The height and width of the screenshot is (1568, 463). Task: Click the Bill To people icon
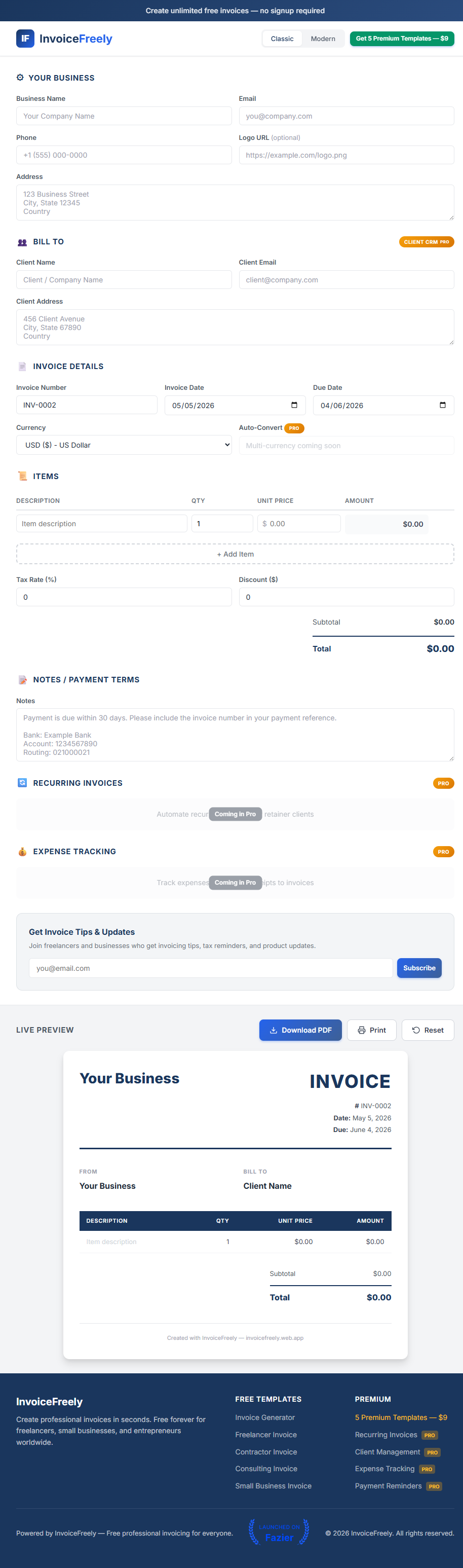tap(22, 242)
